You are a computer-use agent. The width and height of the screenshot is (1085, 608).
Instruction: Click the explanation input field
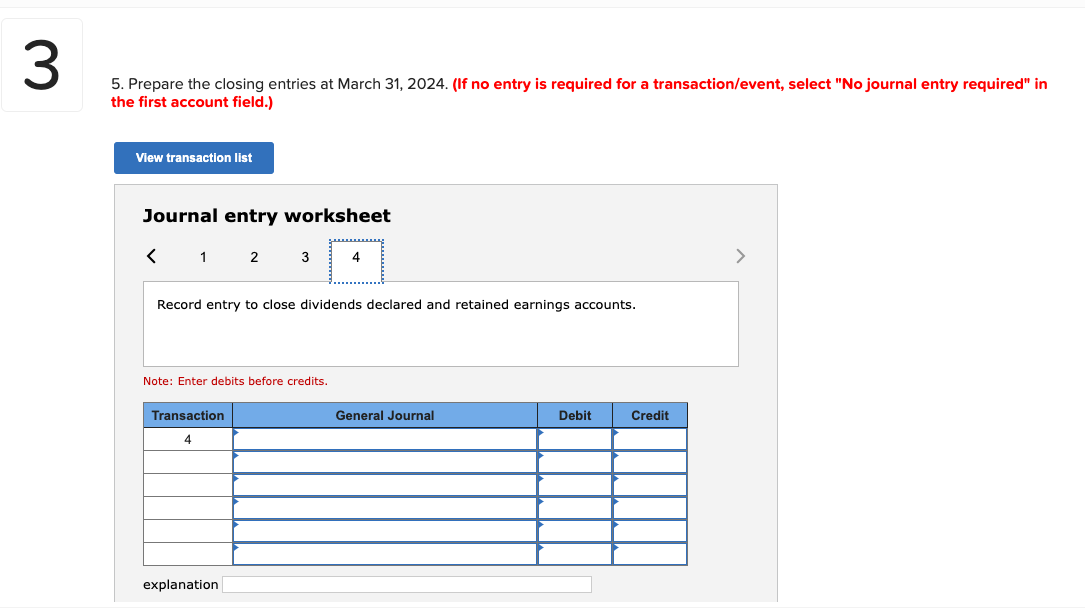[x=407, y=584]
